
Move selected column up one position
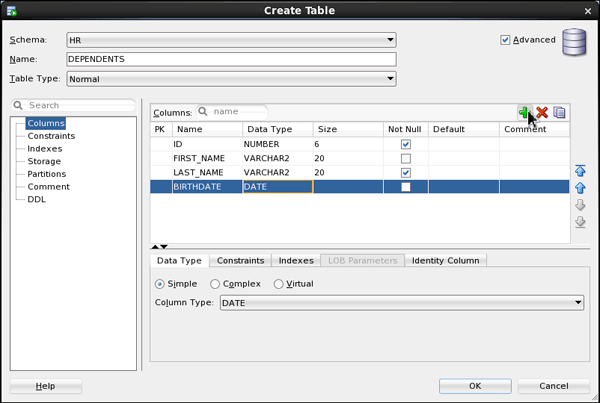click(x=580, y=187)
